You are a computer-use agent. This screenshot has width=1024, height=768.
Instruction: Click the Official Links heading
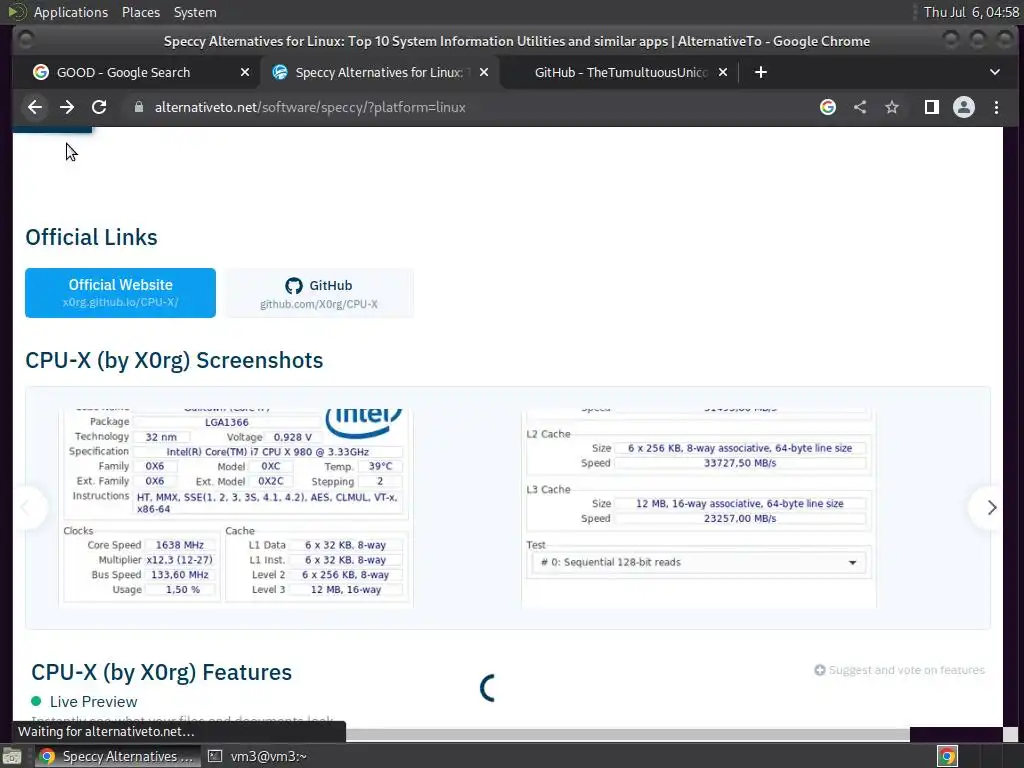tap(91, 237)
